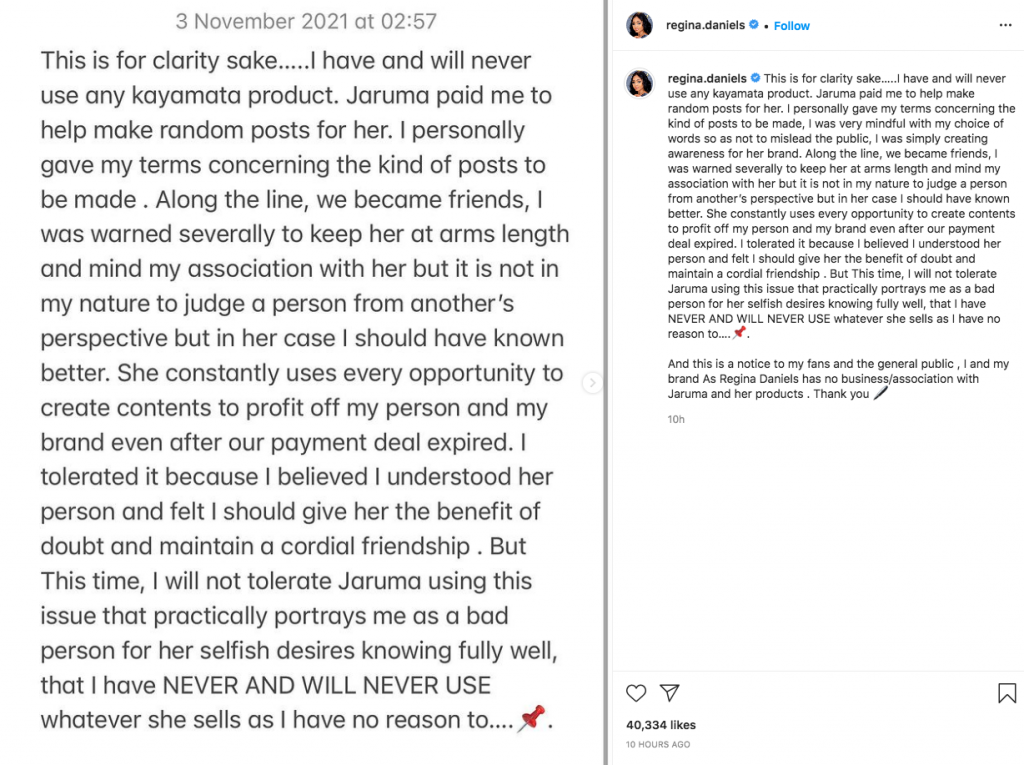This screenshot has width=1024, height=765.
Task: Open the caption's regina.daniels avatar
Action: (639, 83)
